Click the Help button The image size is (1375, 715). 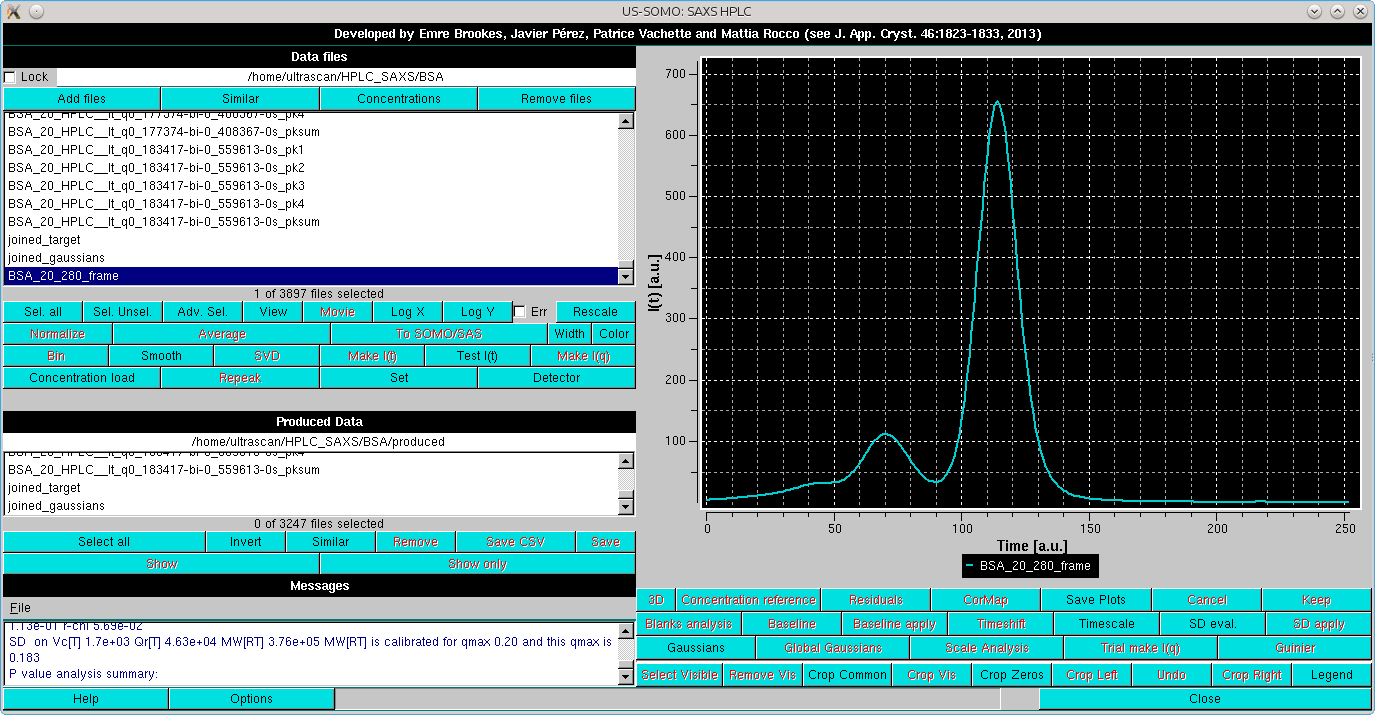click(86, 699)
